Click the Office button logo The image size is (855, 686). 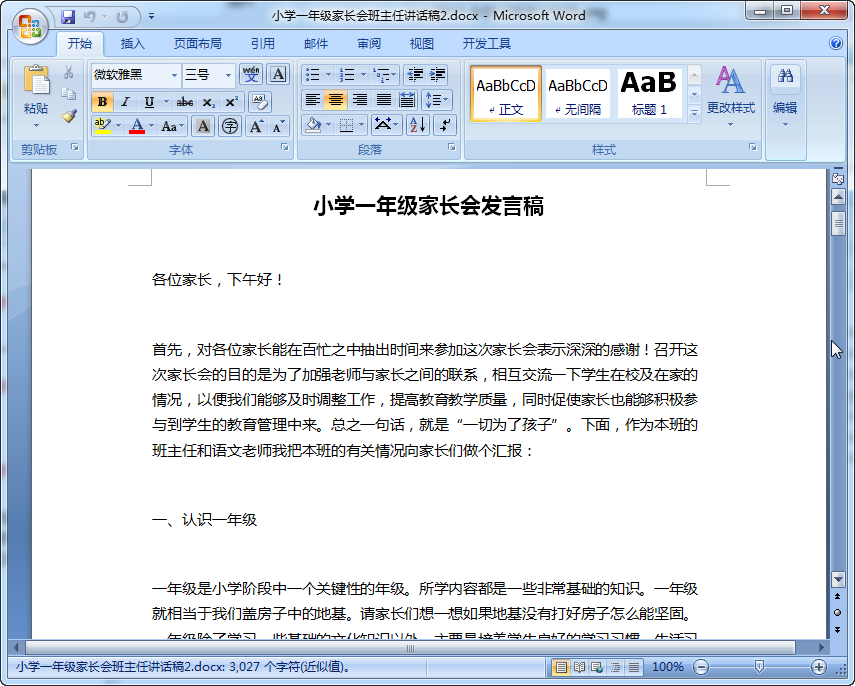pos(31,26)
